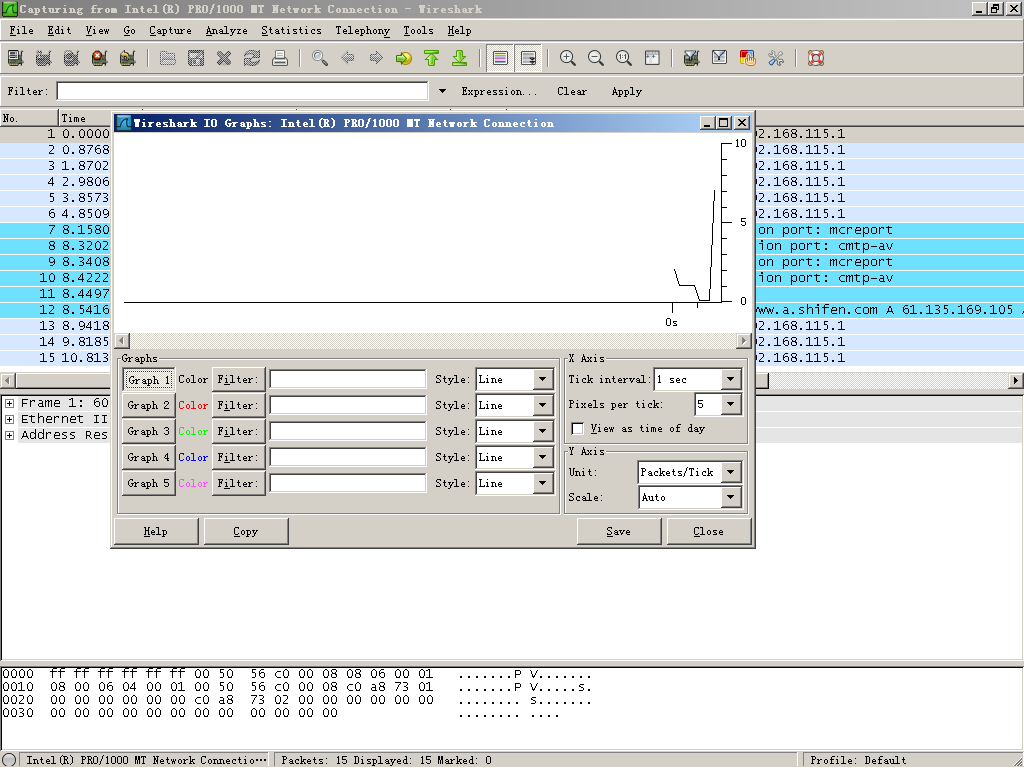Copy the IO graph data
The width and height of the screenshot is (1024, 768).
[246, 531]
